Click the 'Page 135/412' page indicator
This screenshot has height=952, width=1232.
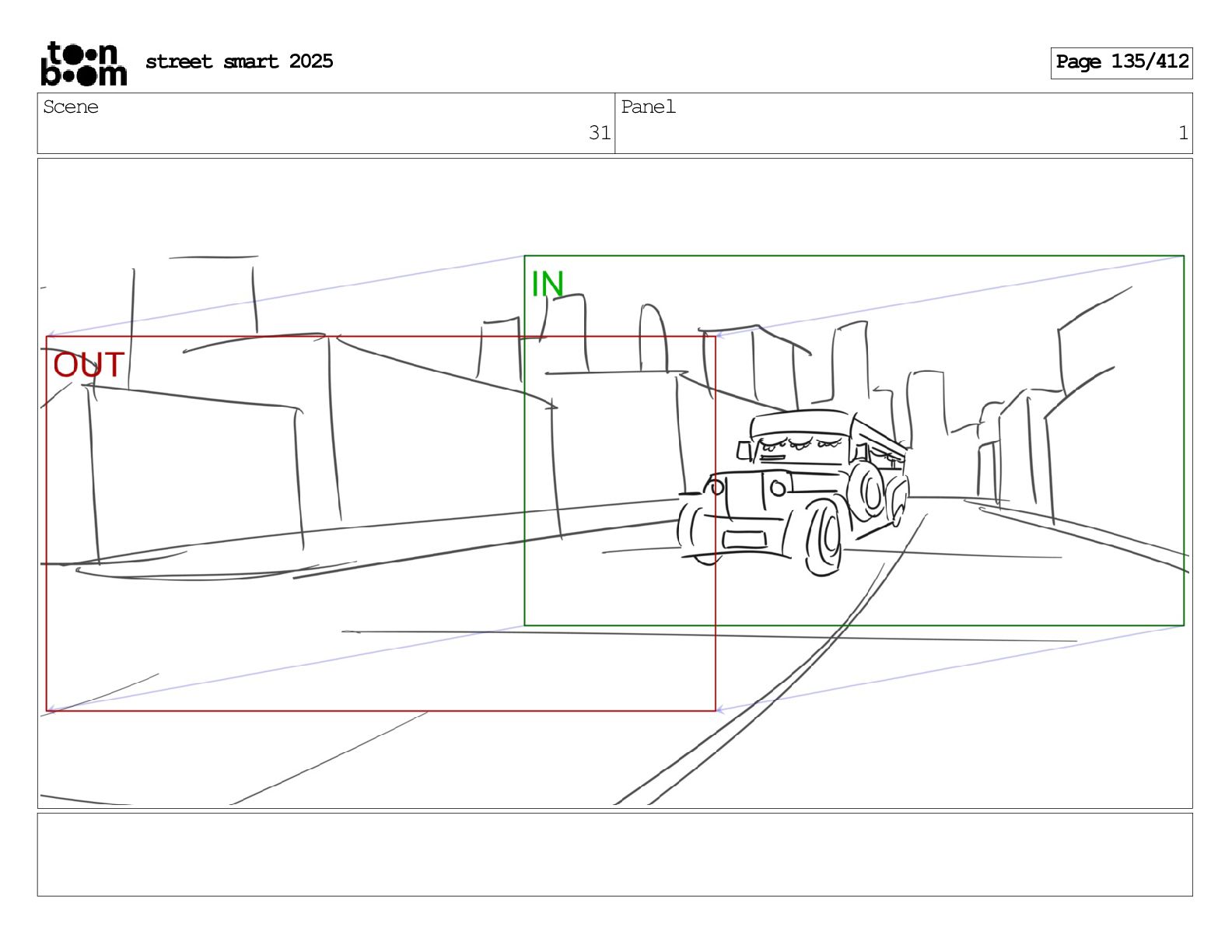tap(1122, 63)
